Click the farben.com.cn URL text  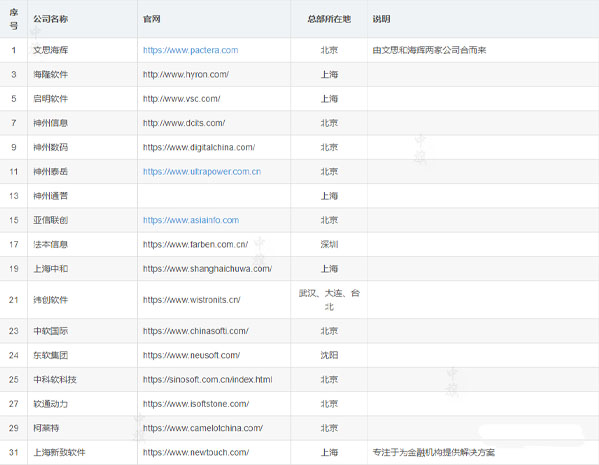[195, 244]
